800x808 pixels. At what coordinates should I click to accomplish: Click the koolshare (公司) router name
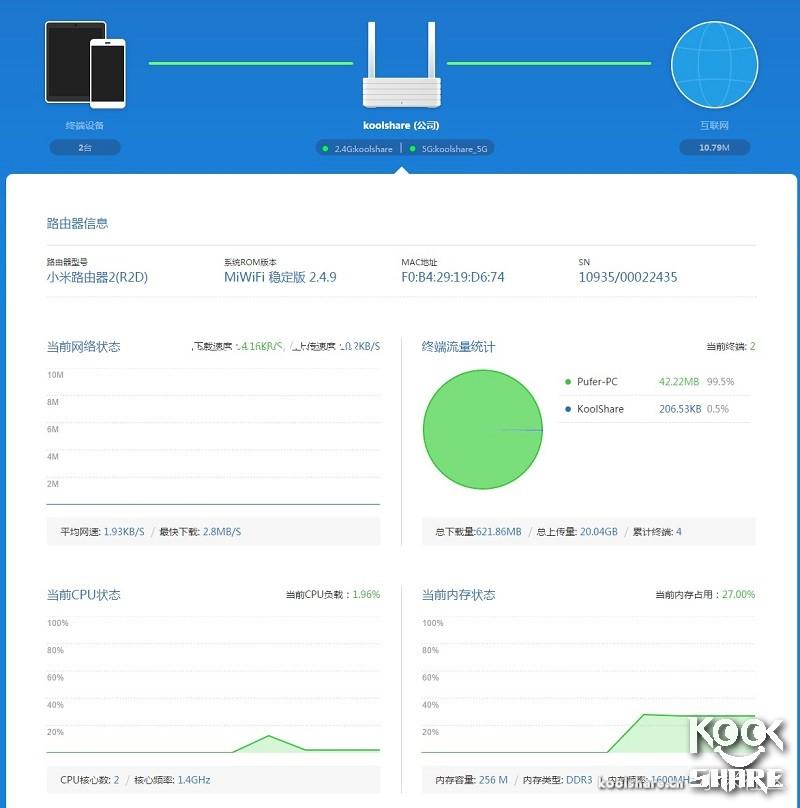[401, 125]
